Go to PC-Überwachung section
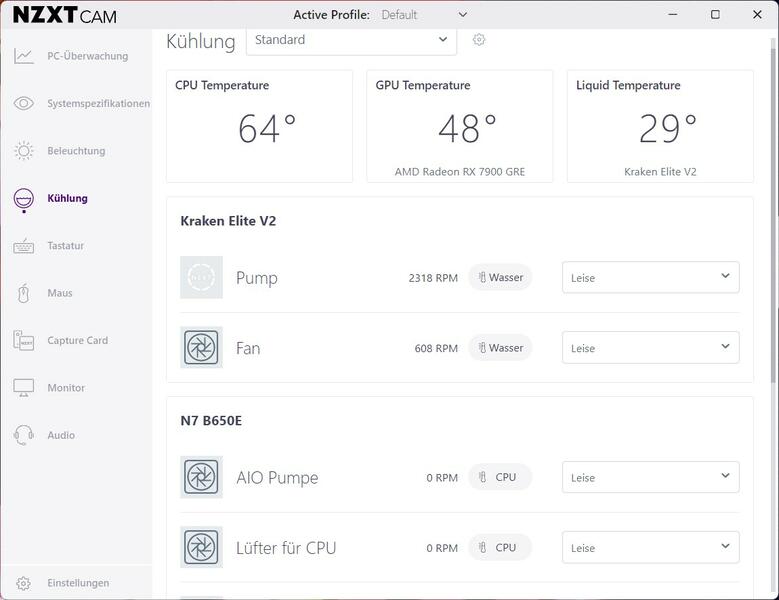Screen dimensions: 779x600 87,56
